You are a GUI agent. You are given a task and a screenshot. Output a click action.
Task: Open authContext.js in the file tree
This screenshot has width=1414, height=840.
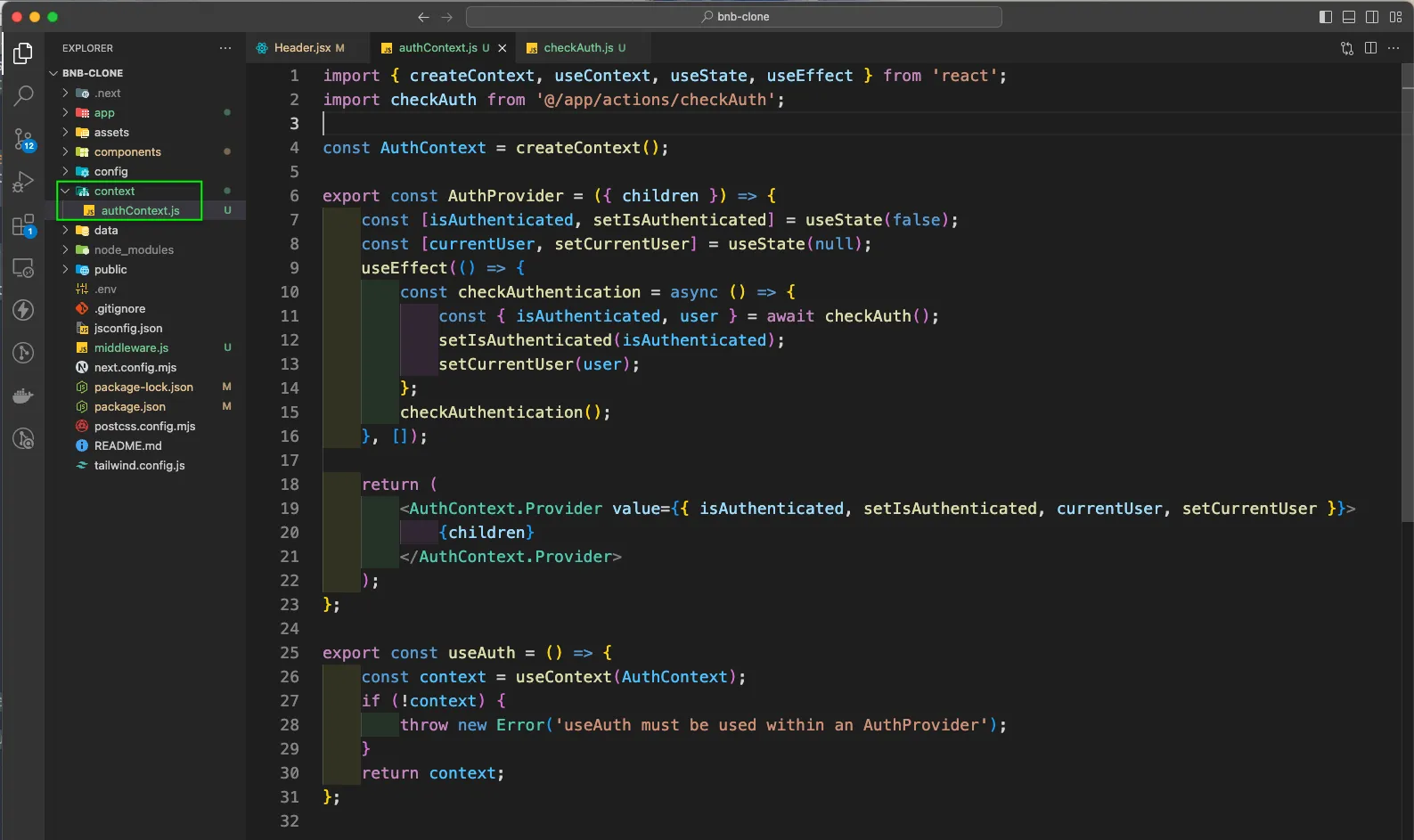pyautogui.click(x=141, y=210)
